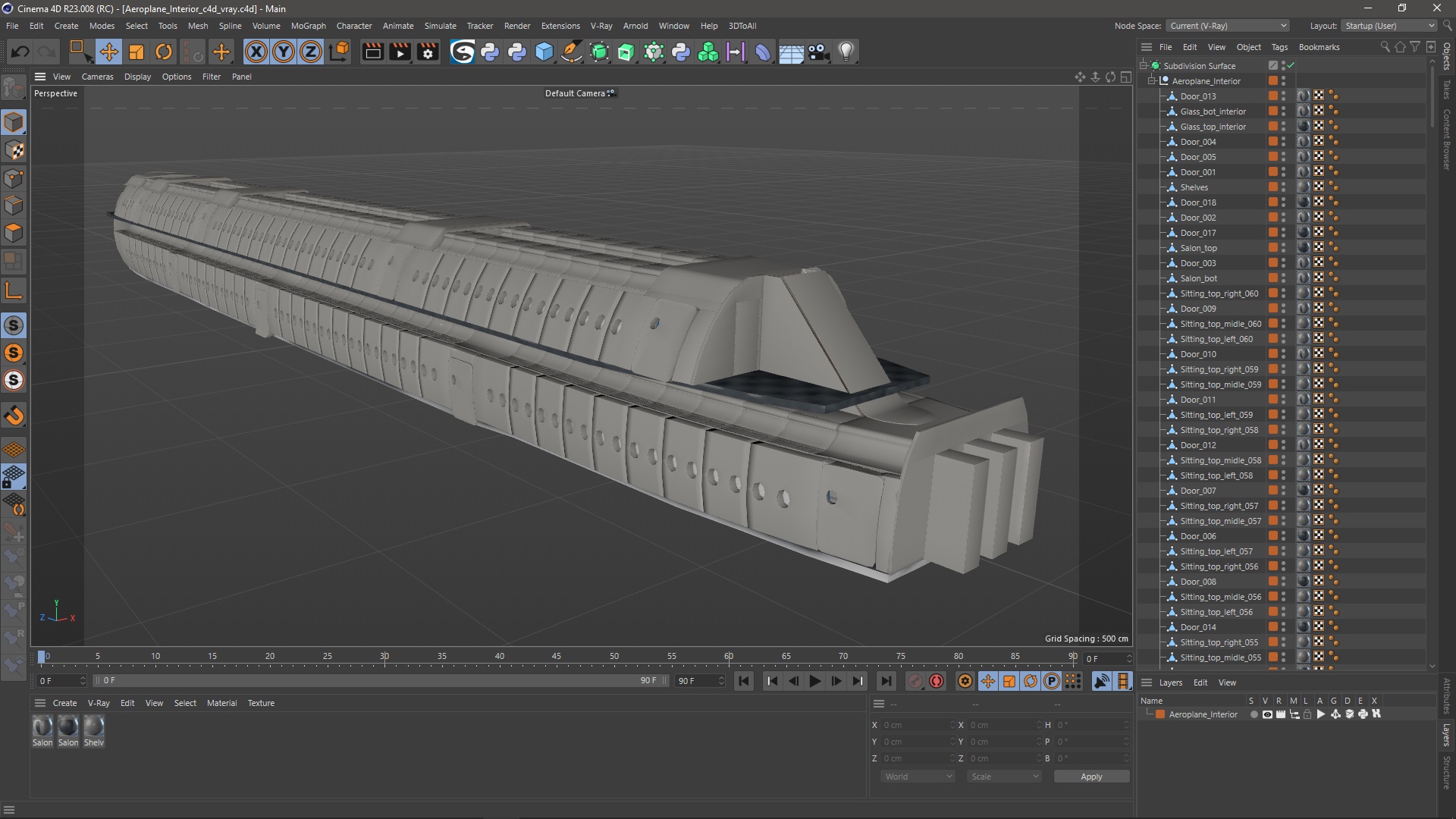Enable Model mode in left palette

coord(14,122)
